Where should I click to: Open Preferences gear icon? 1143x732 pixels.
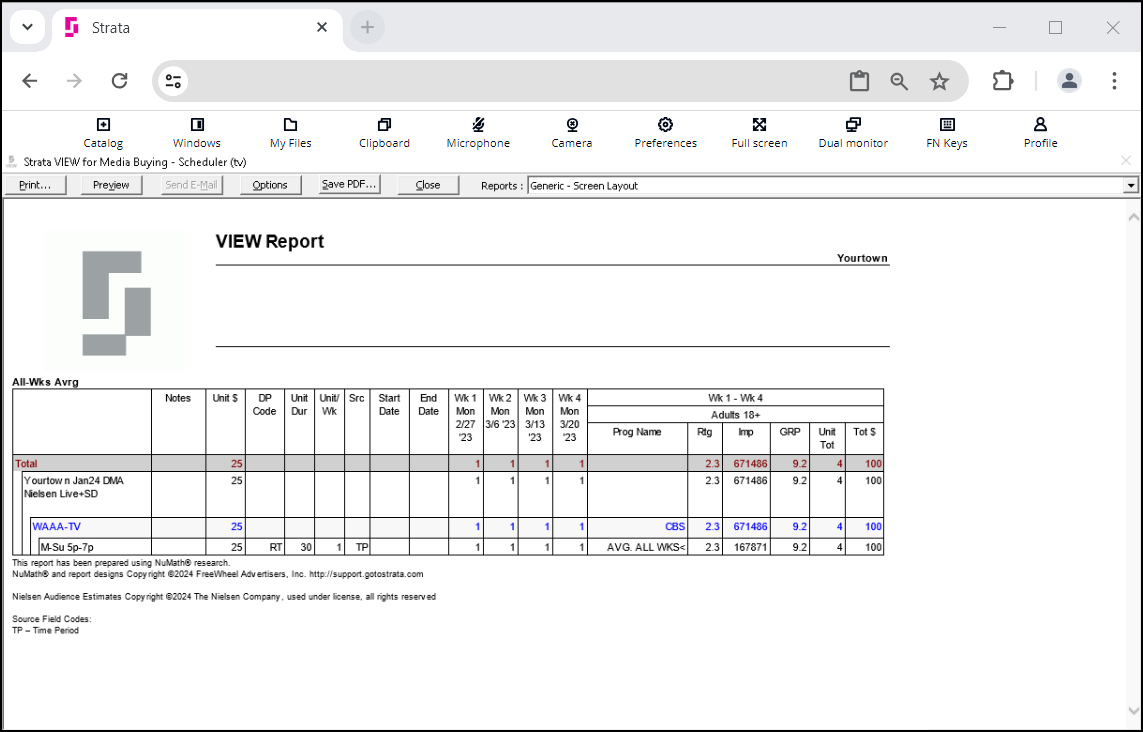pos(665,125)
